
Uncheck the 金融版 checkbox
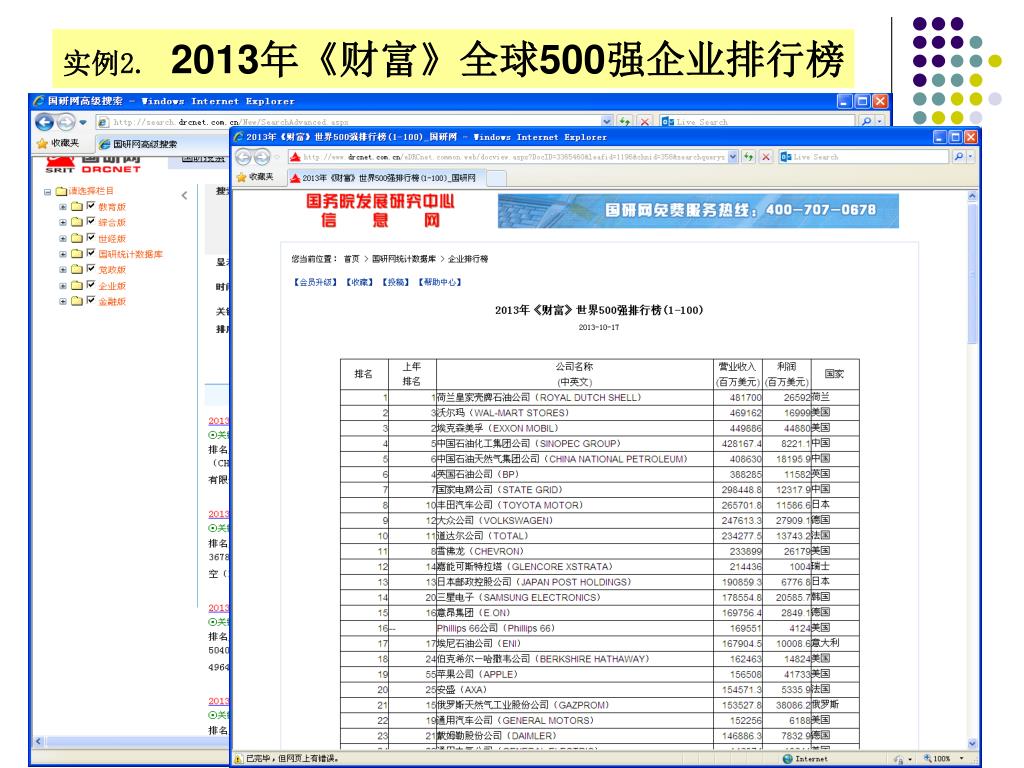(91, 300)
